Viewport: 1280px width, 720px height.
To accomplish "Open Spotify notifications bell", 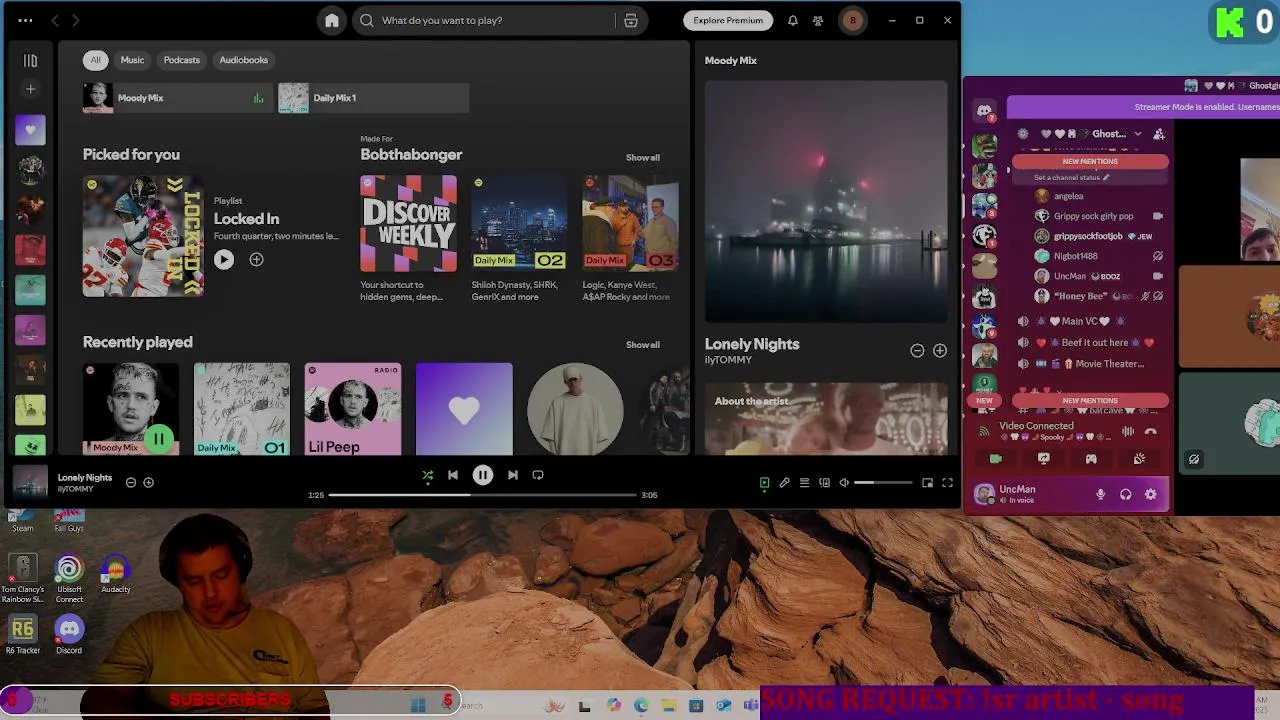I will point(793,20).
